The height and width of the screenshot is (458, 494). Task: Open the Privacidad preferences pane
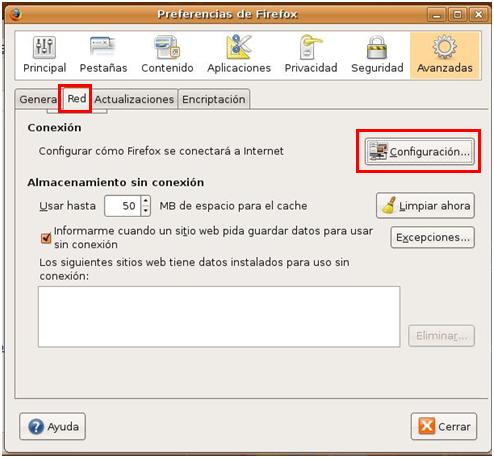311,55
